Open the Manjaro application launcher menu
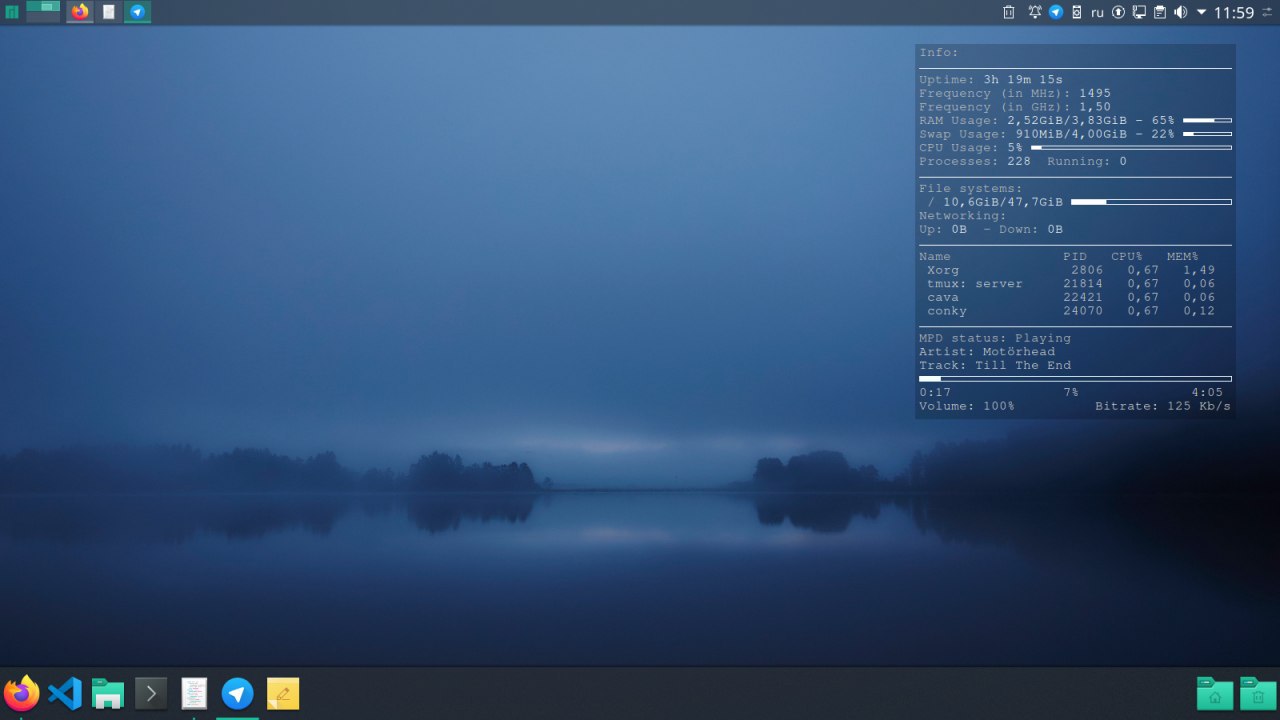This screenshot has height=720, width=1280. [x=12, y=12]
